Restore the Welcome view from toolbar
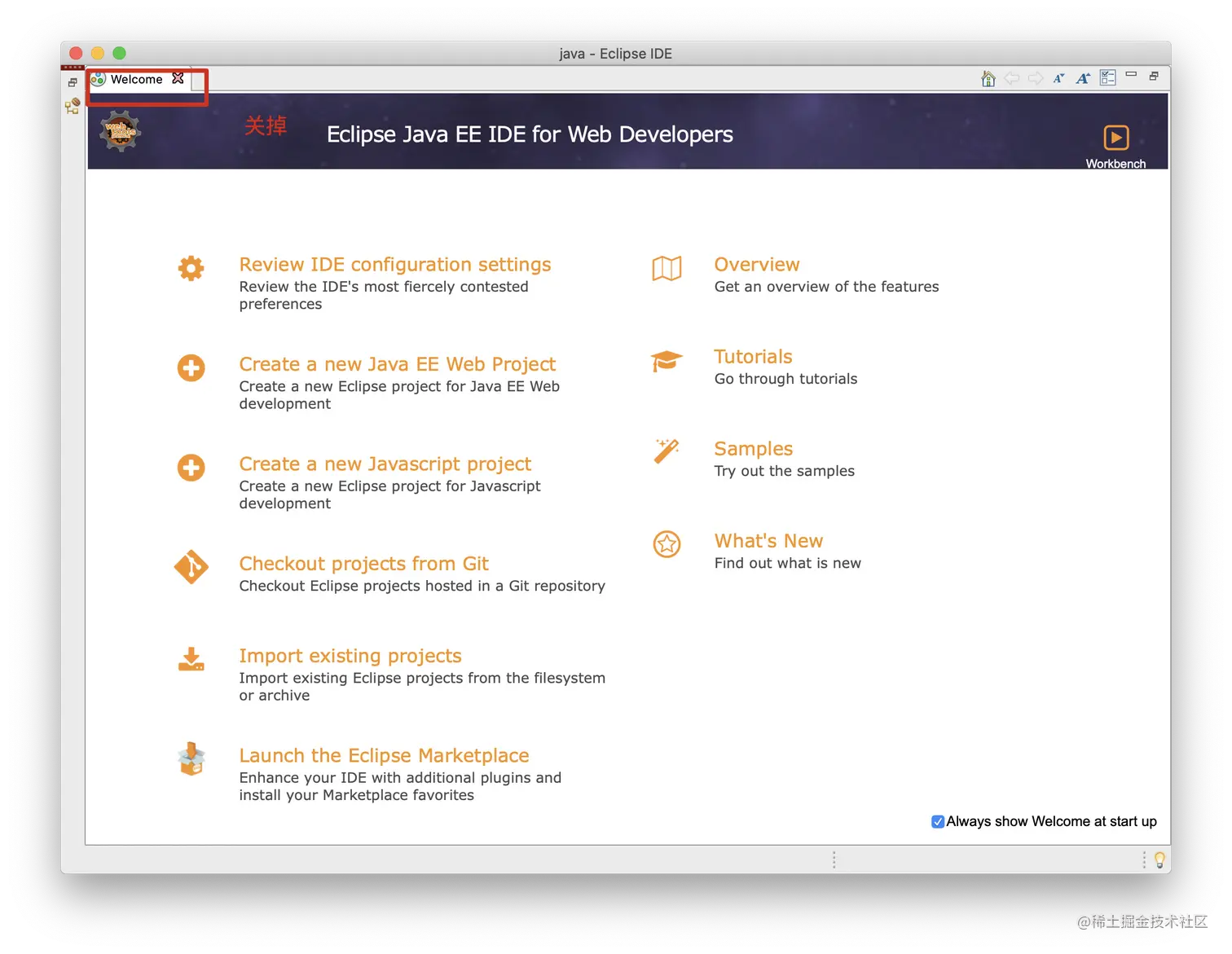Screen dimensions: 1232x954 tap(1154, 76)
